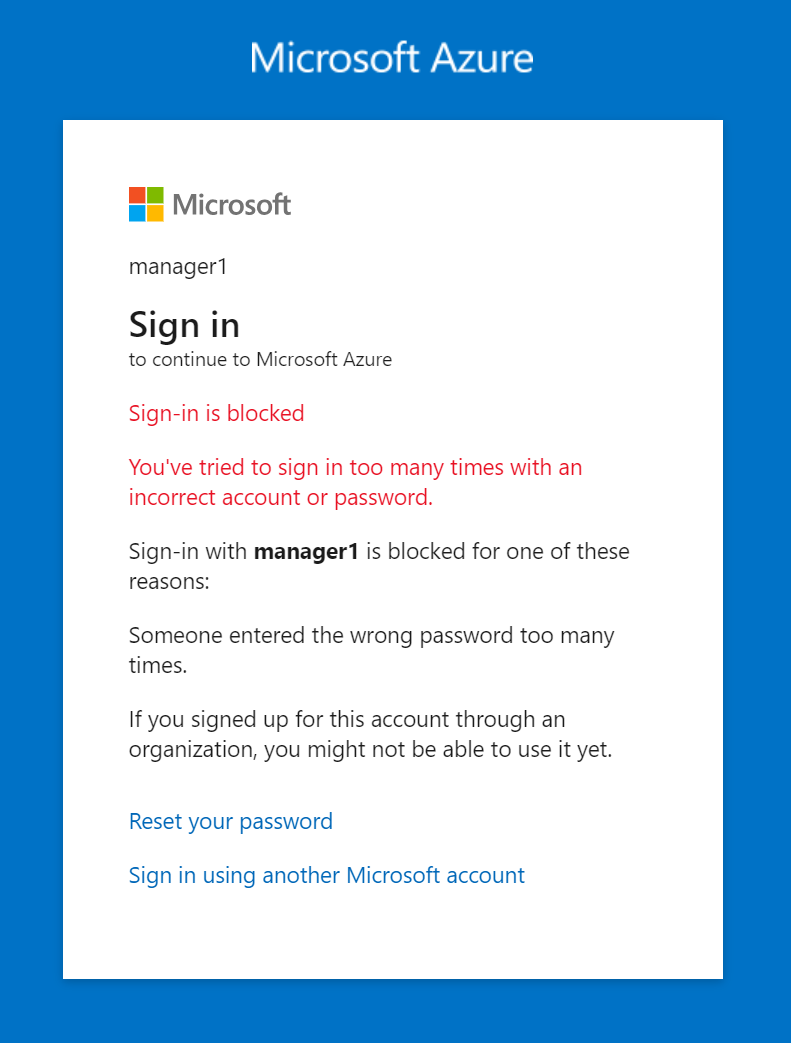The height and width of the screenshot is (1043, 791).
Task: Click the red square of the Microsoft logo
Action: click(x=137, y=196)
